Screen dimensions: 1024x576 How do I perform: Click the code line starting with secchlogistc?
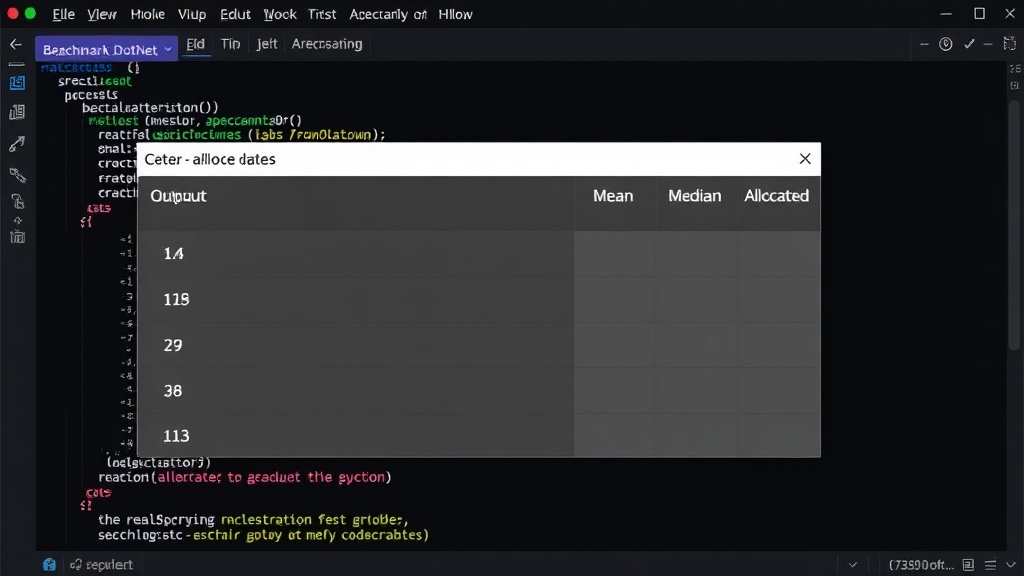coord(263,535)
